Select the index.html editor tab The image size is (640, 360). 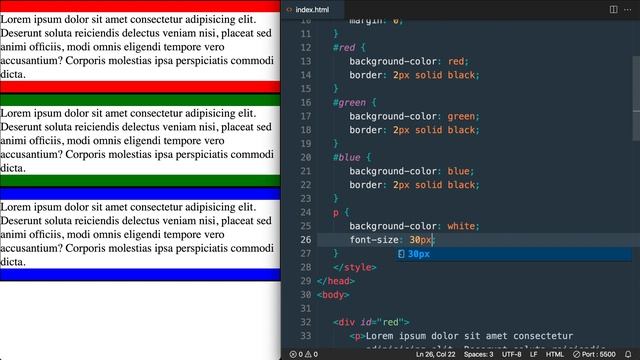point(312,9)
